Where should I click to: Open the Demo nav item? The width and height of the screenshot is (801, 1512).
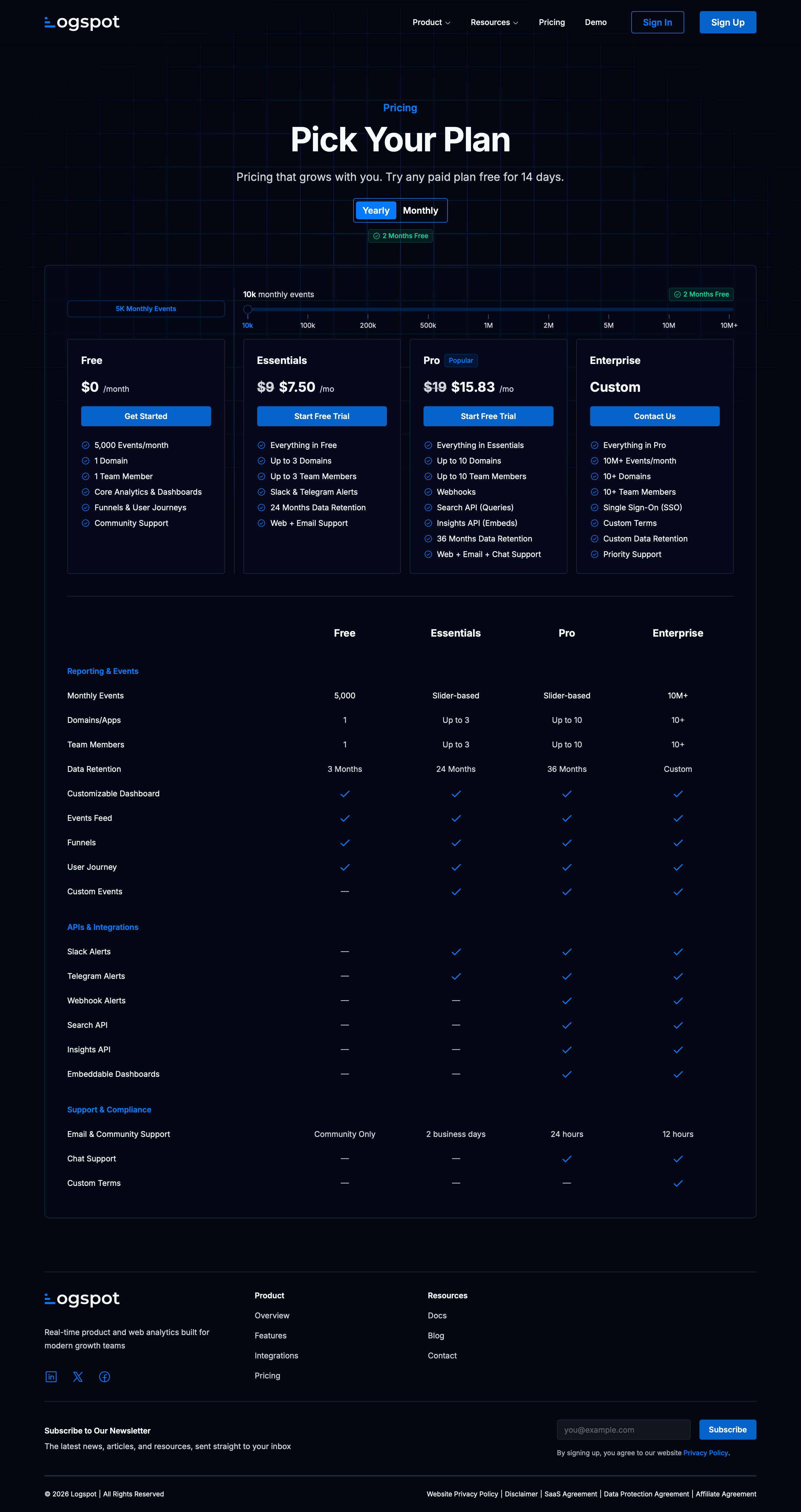pos(596,22)
